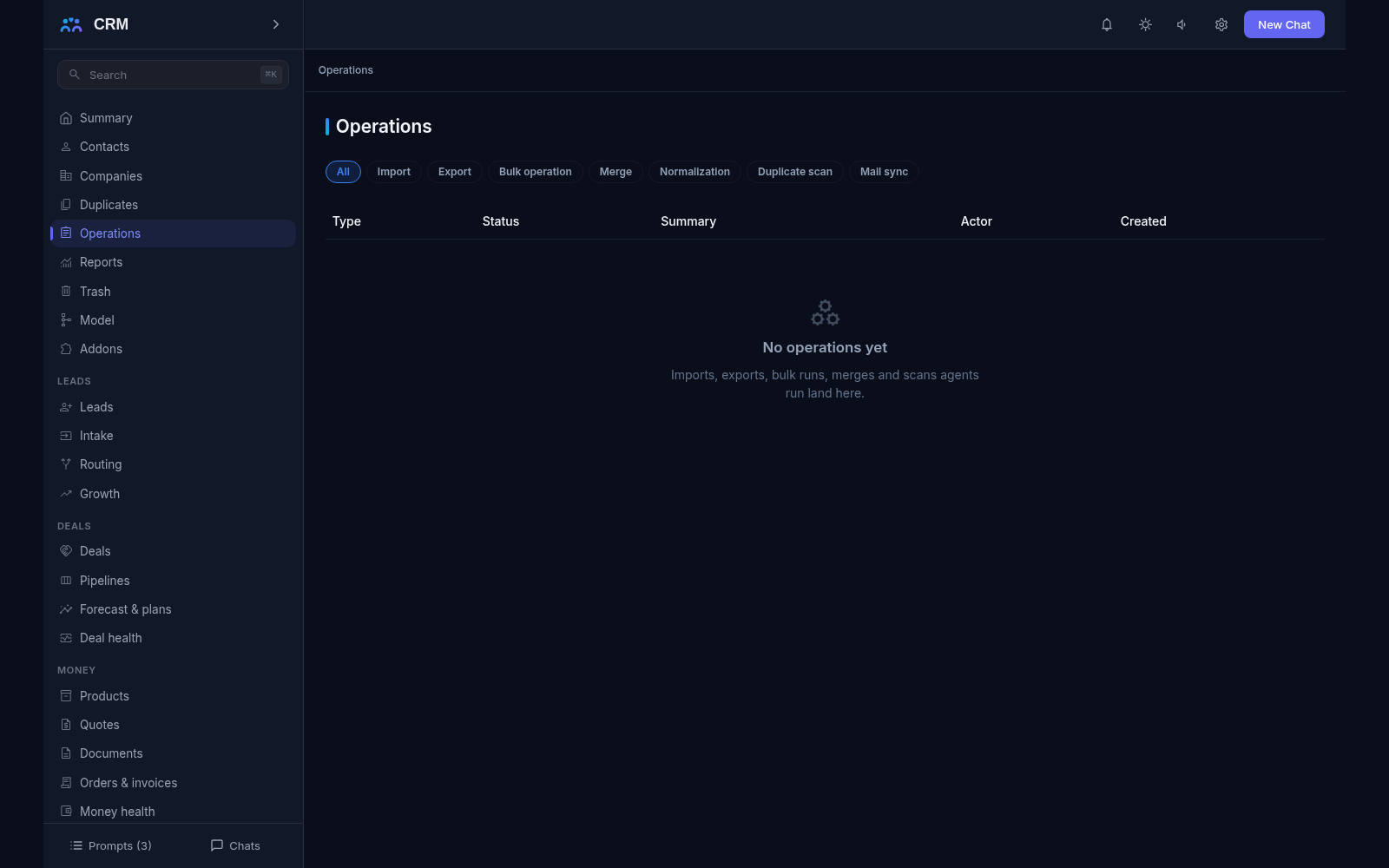Open Prompts (3) list
This screenshot has height=868, width=1389.
110,845
